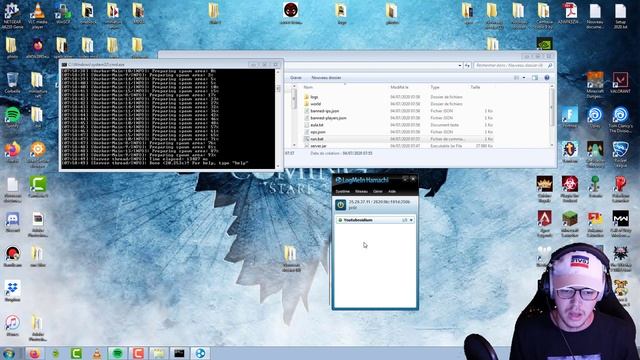Sort Explorer files by Nom column

[308, 87]
